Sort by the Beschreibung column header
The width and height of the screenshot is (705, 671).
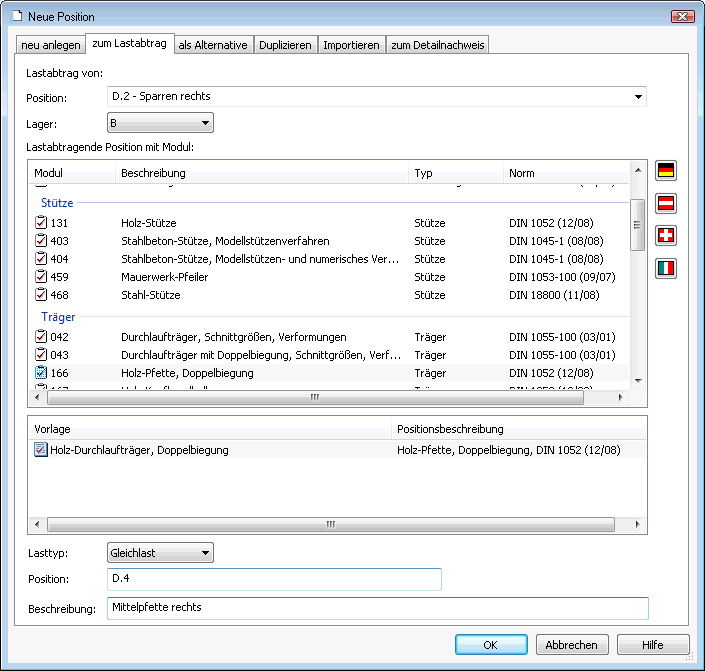click(x=262, y=173)
